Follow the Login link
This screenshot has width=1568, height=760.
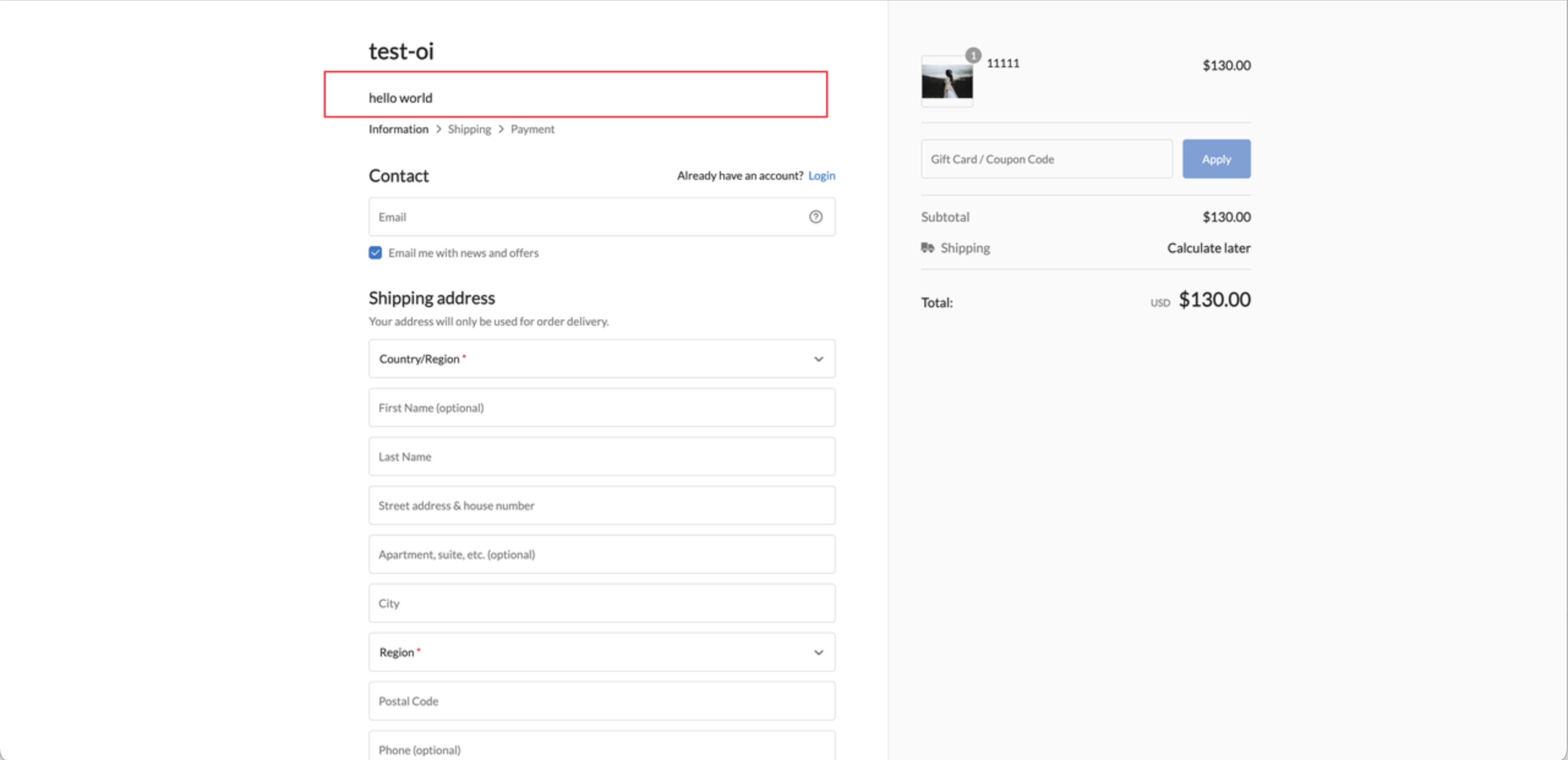tap(821, 176)
